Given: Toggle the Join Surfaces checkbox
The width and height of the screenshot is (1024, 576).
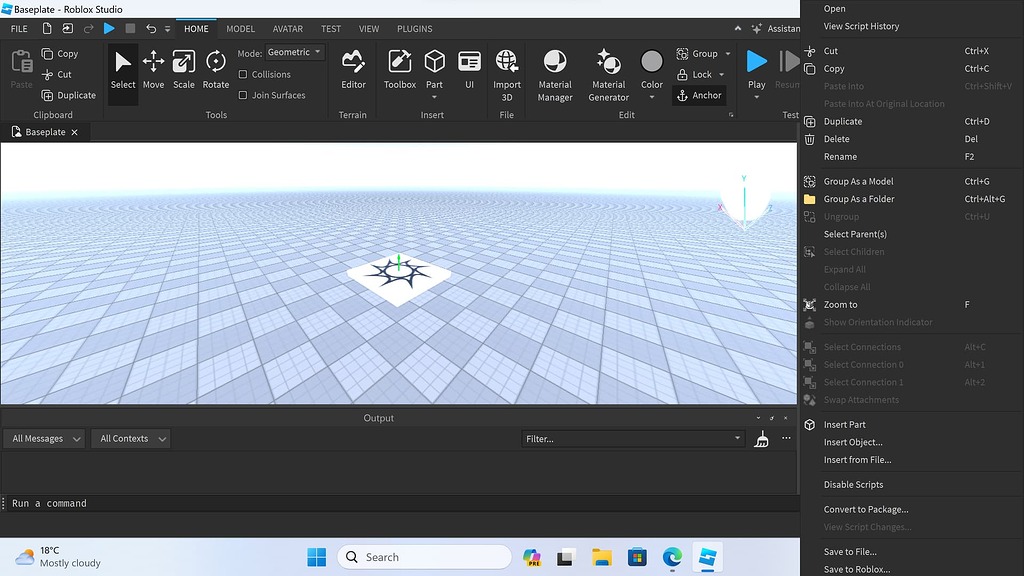Looking at the screenshot, I should pos(243,96).
